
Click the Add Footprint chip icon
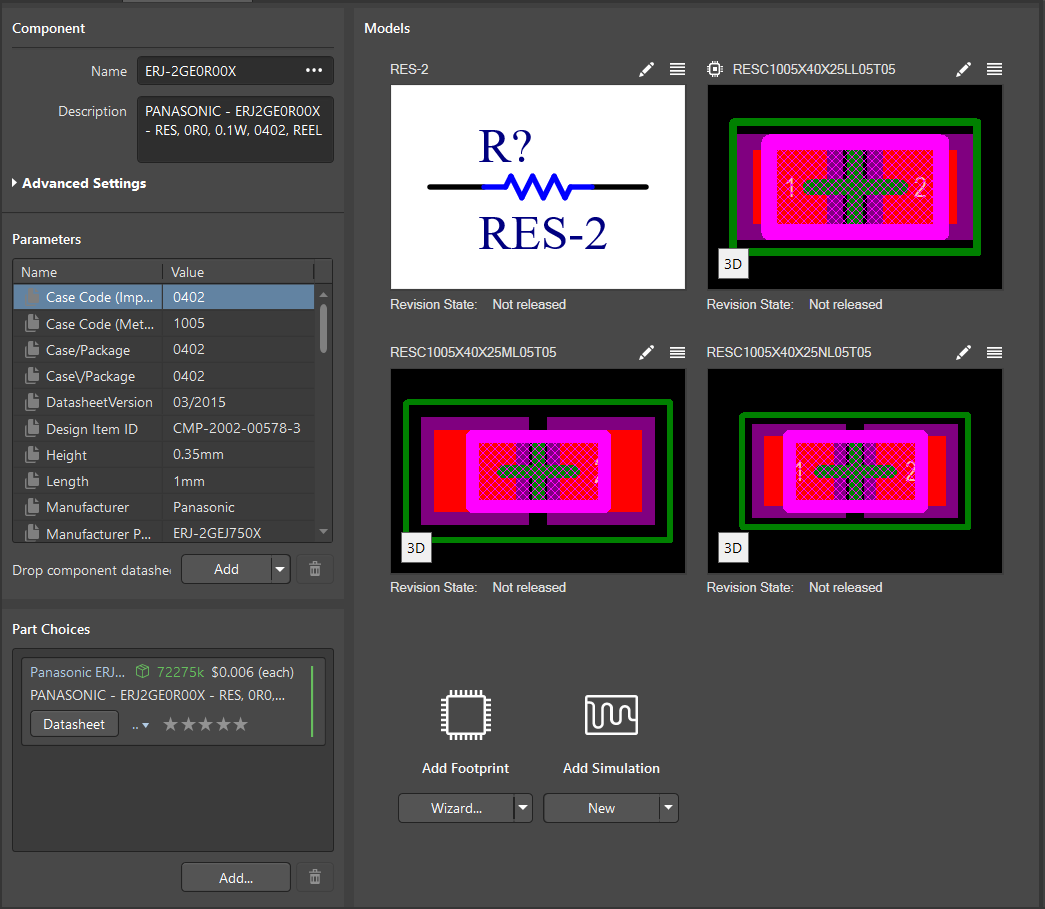465,714
